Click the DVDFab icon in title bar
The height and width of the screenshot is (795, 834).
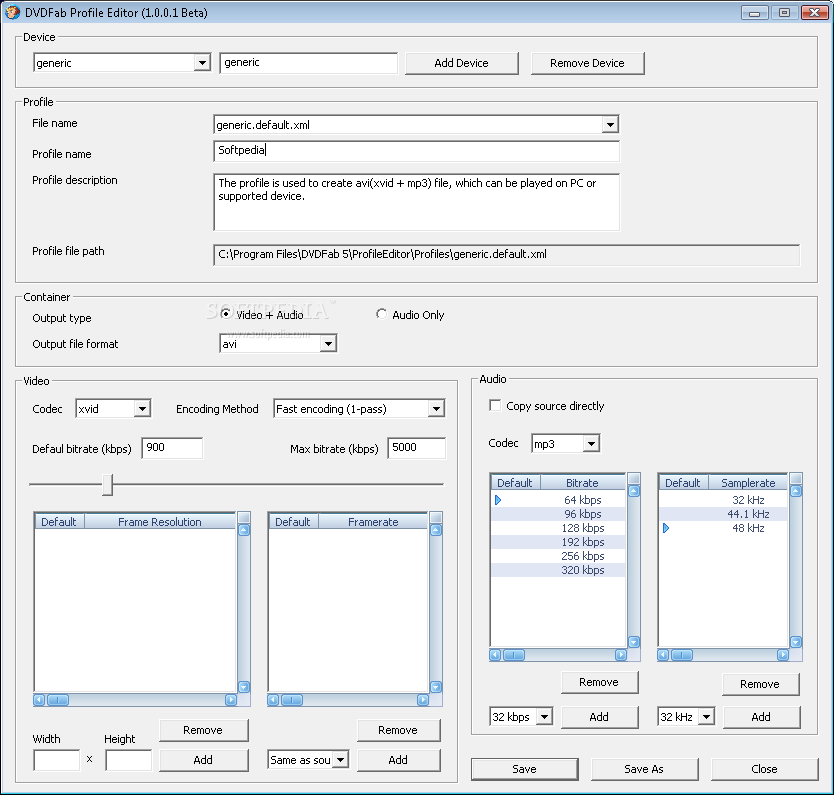pos(12,12)
